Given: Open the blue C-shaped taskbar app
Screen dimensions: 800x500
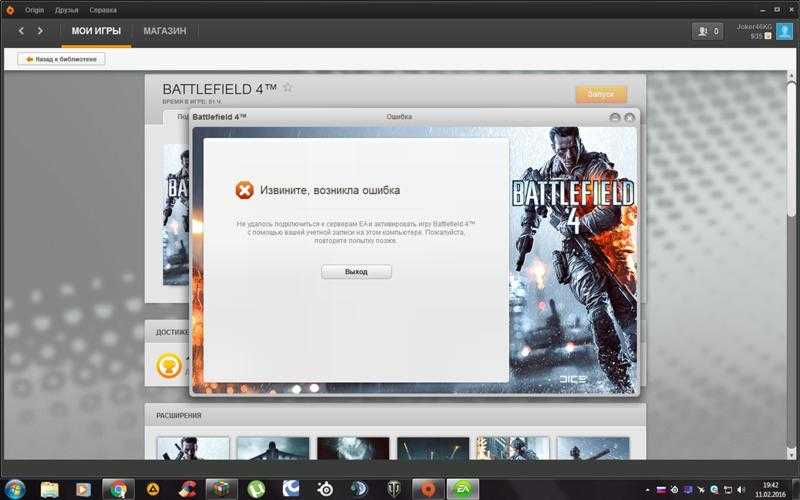Looking at the screenshot, I should (291, 489).
